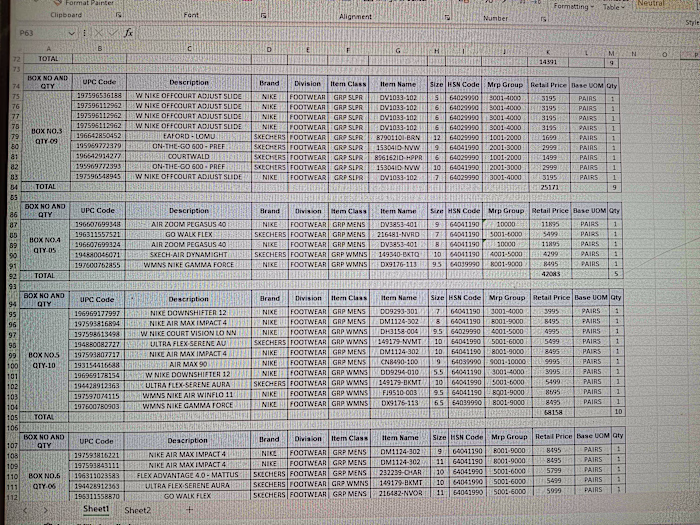This screenshot has height=525, width=700.
Task: Click the Cancel X in formula bar
Action: [x=98, y=33]
